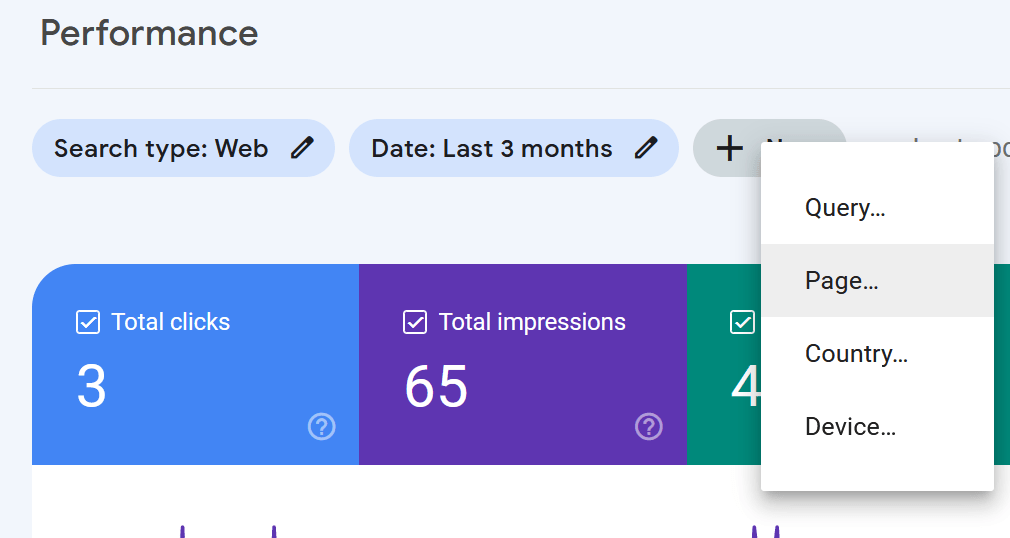This screenshot has width=1010, height=538.
Task: Click the pencil icon on Date chip
Action: pyautogui.click(x=646, y=148)
